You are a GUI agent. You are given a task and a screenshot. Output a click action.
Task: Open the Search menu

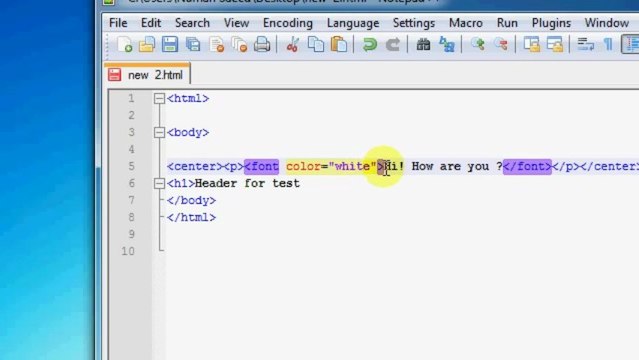coord(192,23)
